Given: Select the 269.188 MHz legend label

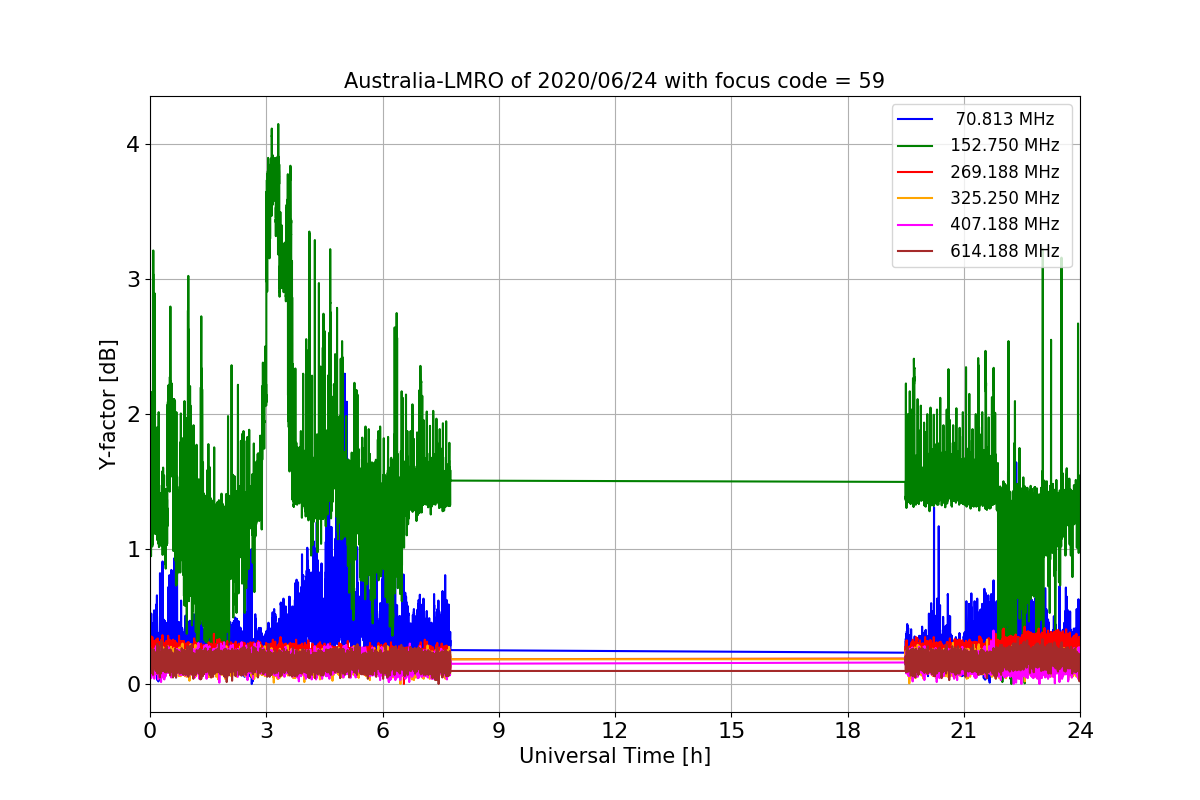Looking at the screenshot, I should (x=1005, y=172).
